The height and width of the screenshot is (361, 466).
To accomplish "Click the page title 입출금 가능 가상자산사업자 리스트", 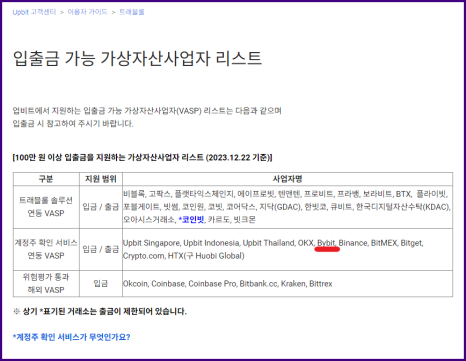I will click(137, 58).
